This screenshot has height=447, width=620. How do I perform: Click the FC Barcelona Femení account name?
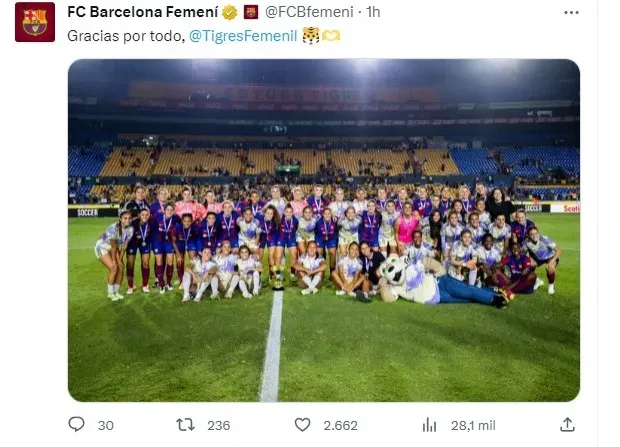coord(142,13)
